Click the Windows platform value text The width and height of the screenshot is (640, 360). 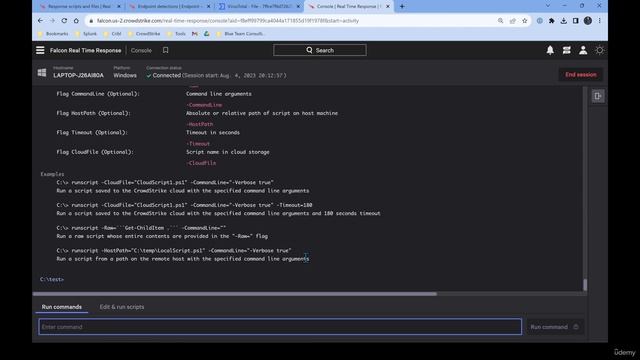point(125,76)
